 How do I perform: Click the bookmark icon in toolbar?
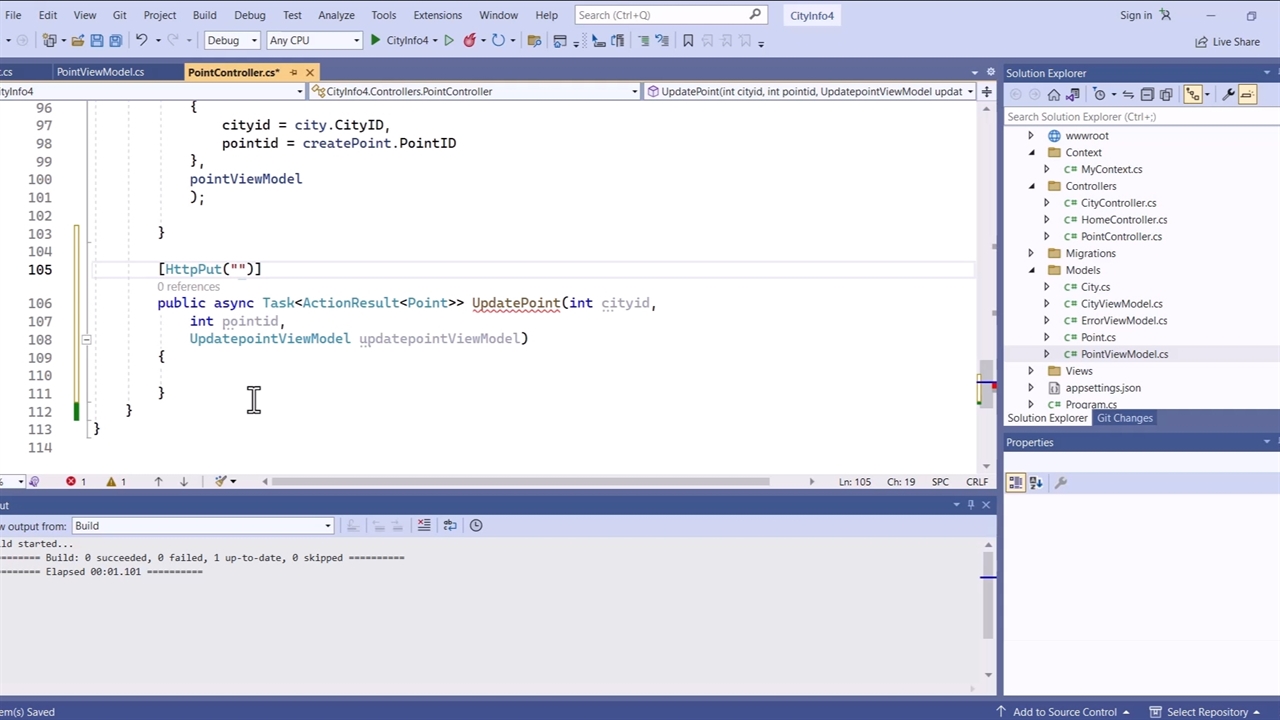(x=688, y=41)
